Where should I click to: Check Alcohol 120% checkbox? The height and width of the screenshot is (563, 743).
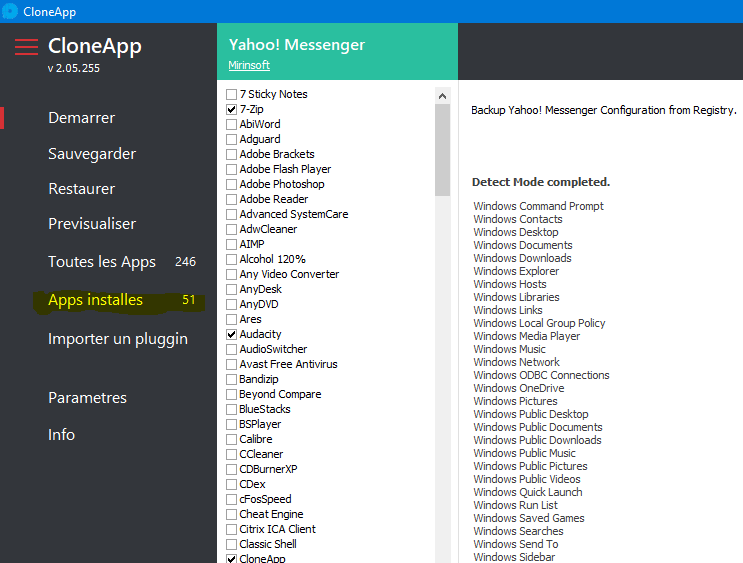231,259
